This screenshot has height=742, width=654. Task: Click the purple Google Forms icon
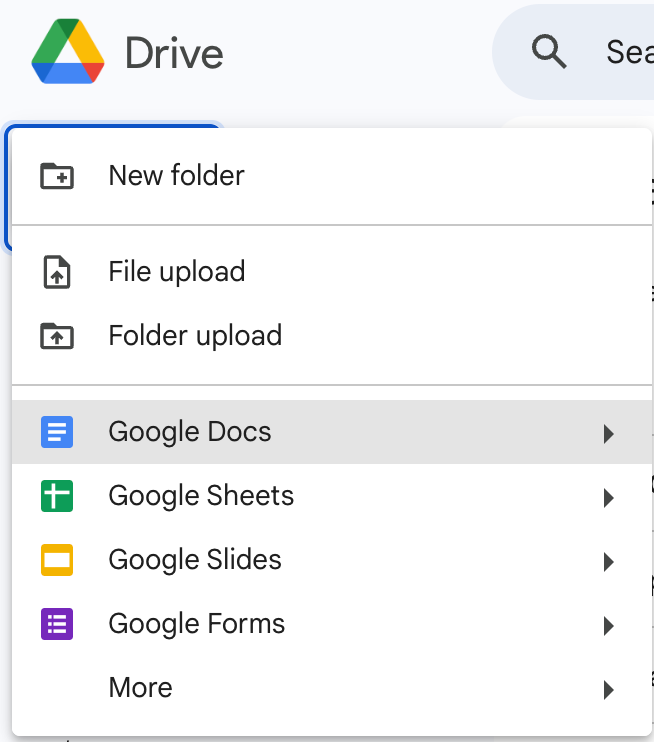point(57,624)
